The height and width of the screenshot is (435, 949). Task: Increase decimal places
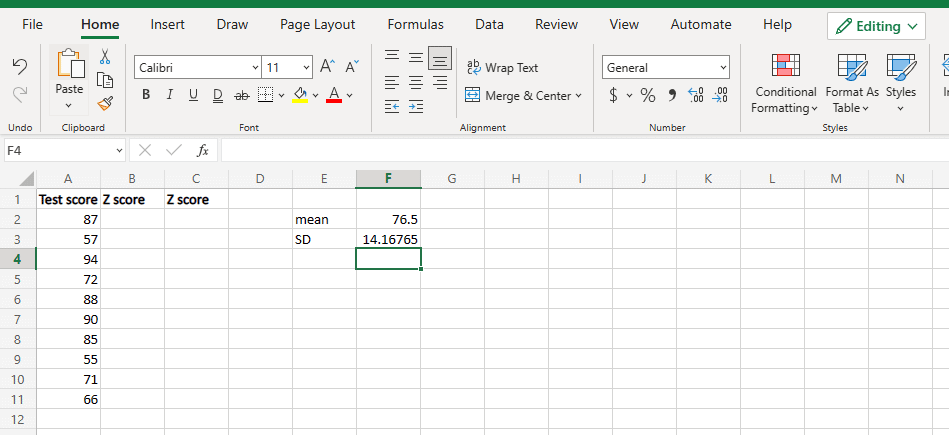coord(696,95)
